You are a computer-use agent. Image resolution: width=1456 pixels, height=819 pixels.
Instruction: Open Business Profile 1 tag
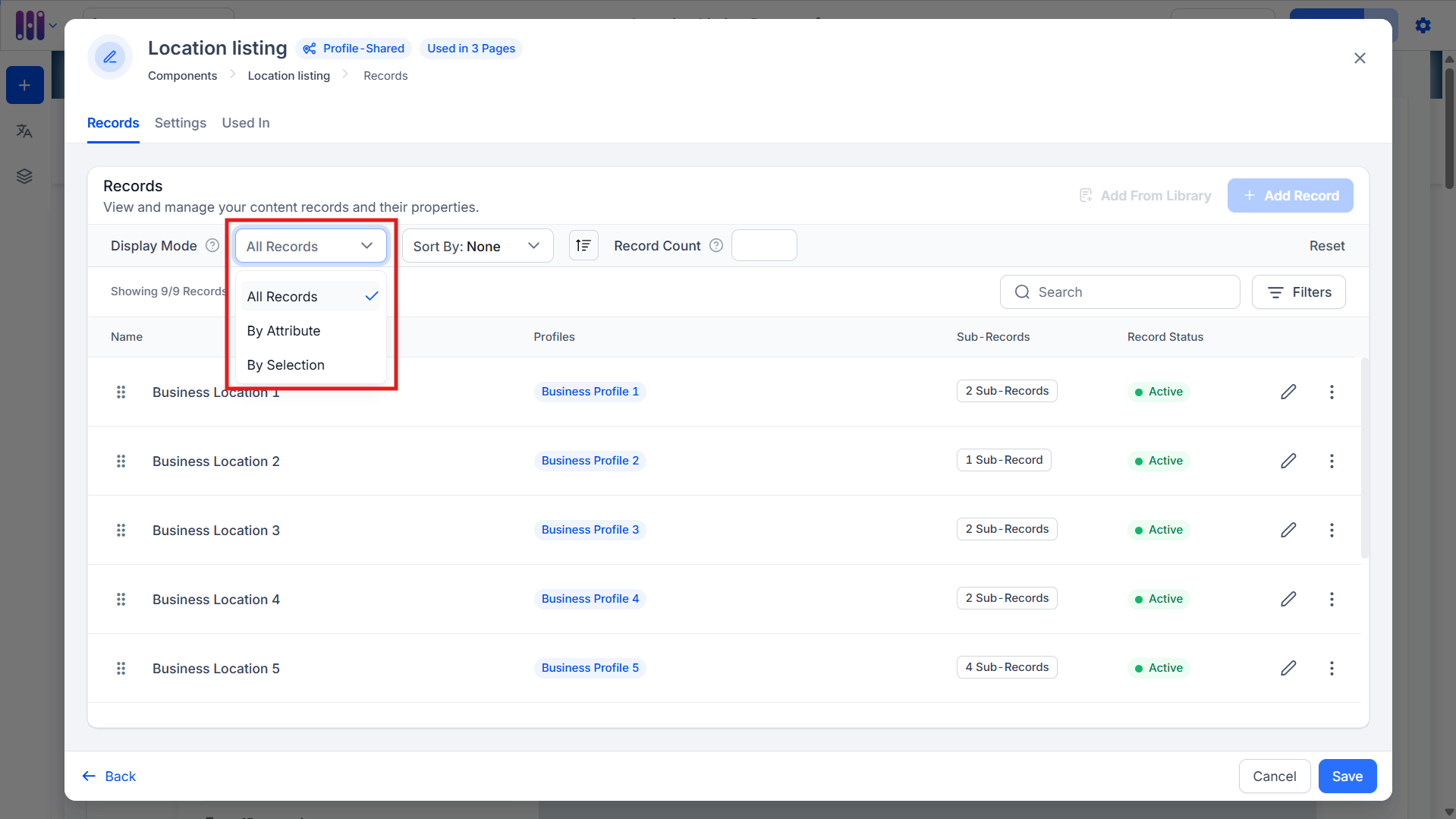point(590,392)
